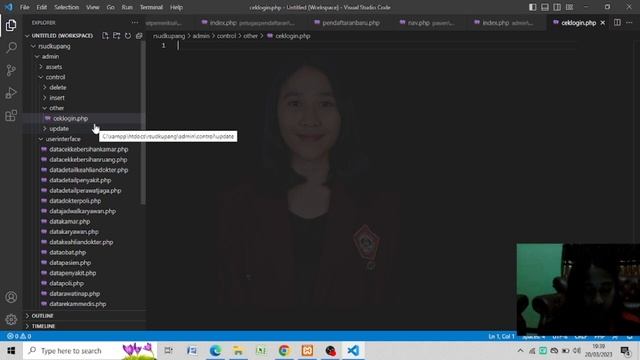Open the Edit menu
640x360 pixels.
(42, 7)
